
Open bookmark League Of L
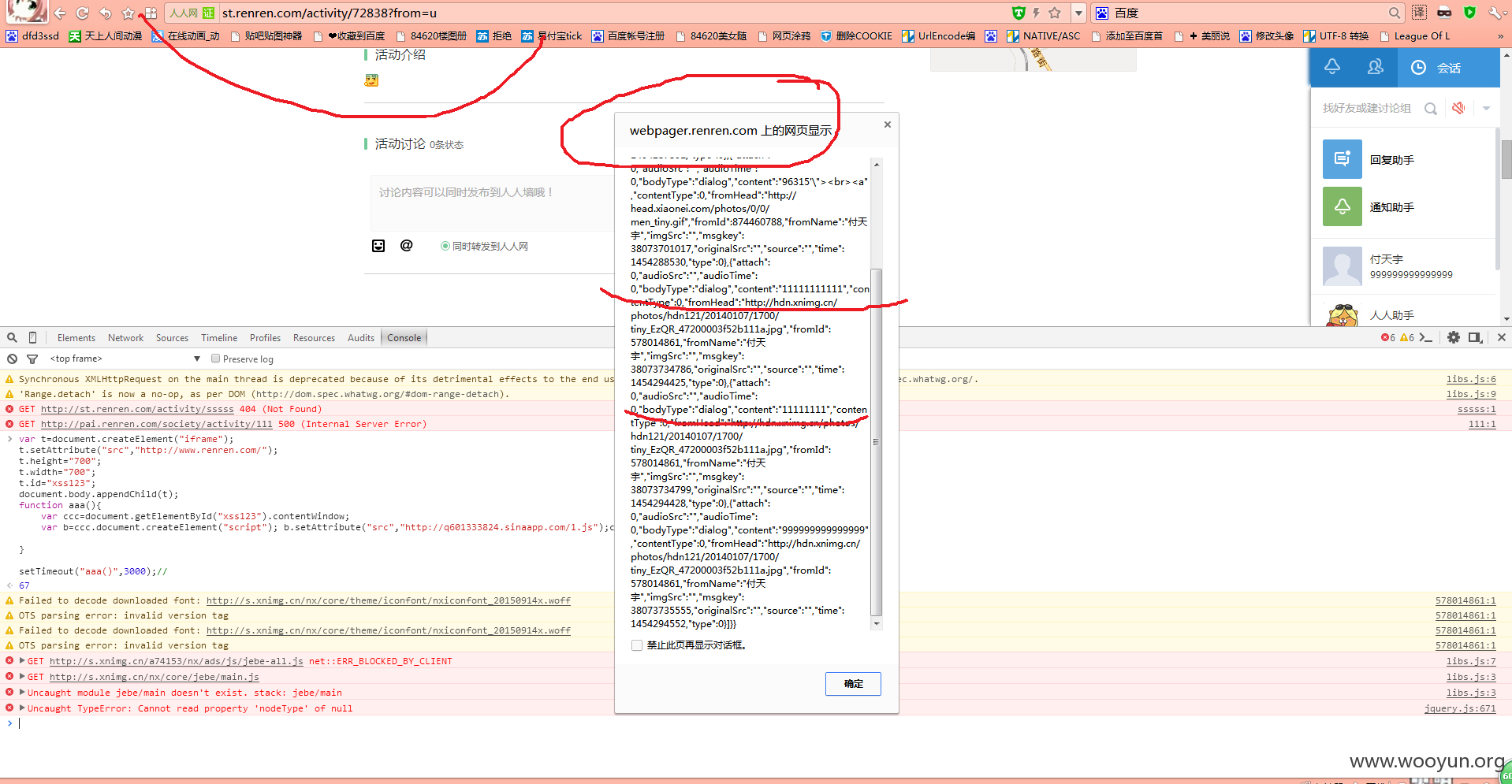[1413, 35]
